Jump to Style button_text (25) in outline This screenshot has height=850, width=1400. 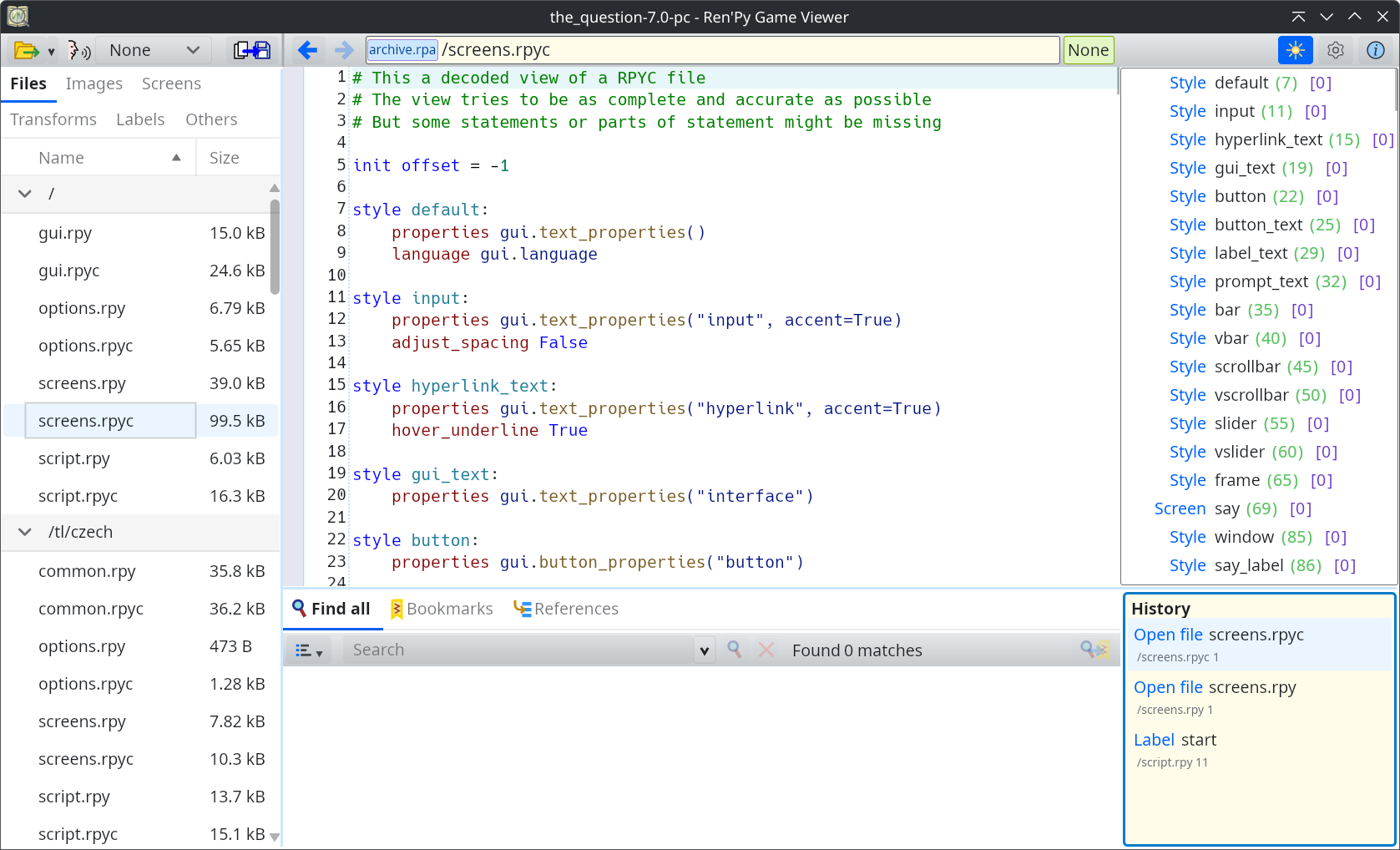[x=1272, y=225]
